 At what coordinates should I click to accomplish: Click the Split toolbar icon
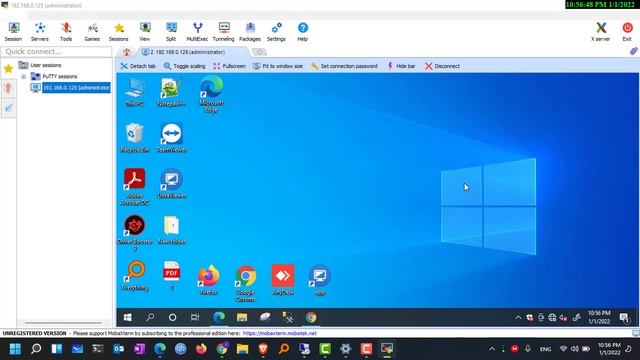click(171, 32)
